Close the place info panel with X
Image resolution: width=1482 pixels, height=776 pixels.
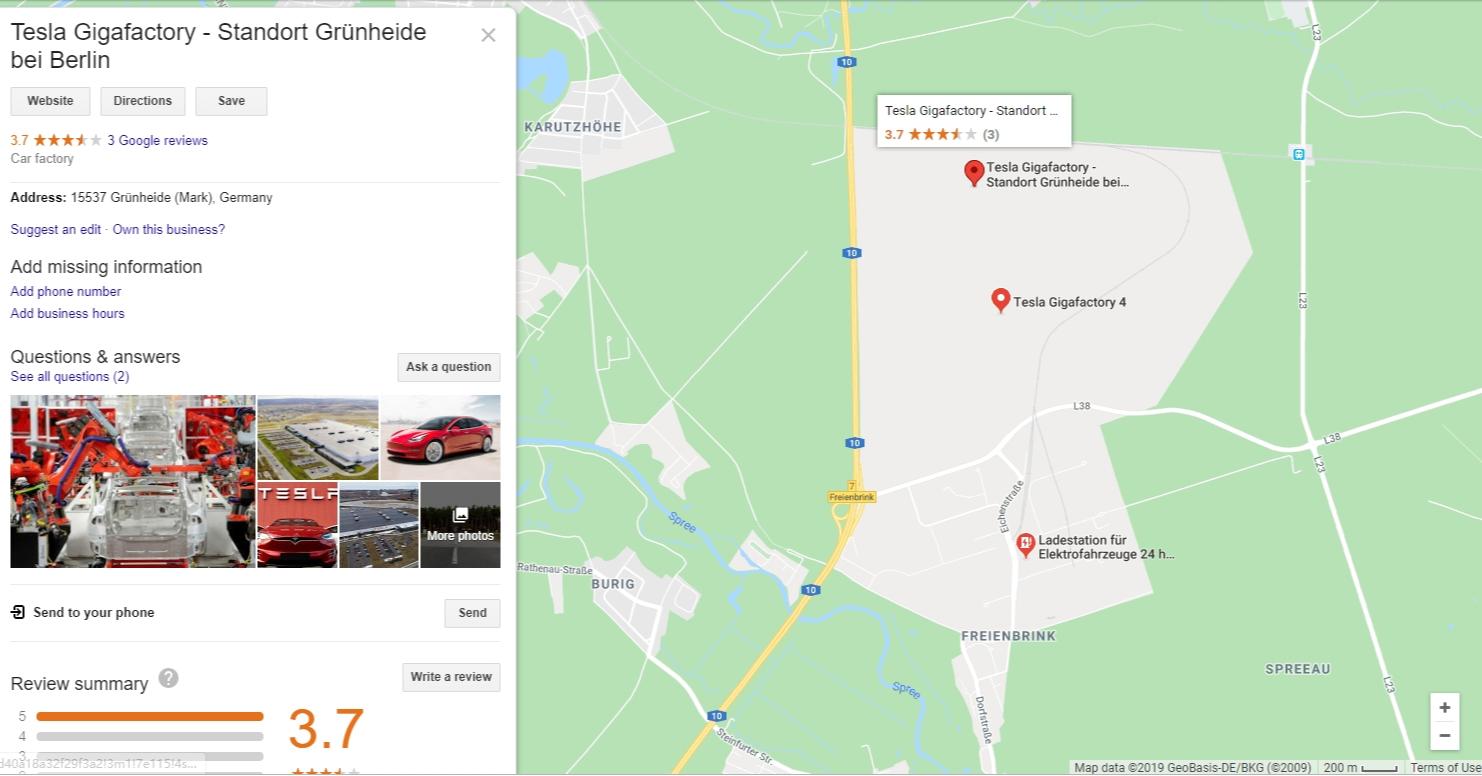(x=488, y=35)
